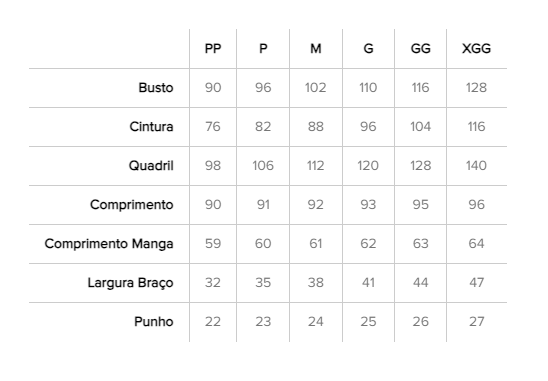Screen dimensions: 548x381
Task: Select the Punho row label
Action: point(154,322)
